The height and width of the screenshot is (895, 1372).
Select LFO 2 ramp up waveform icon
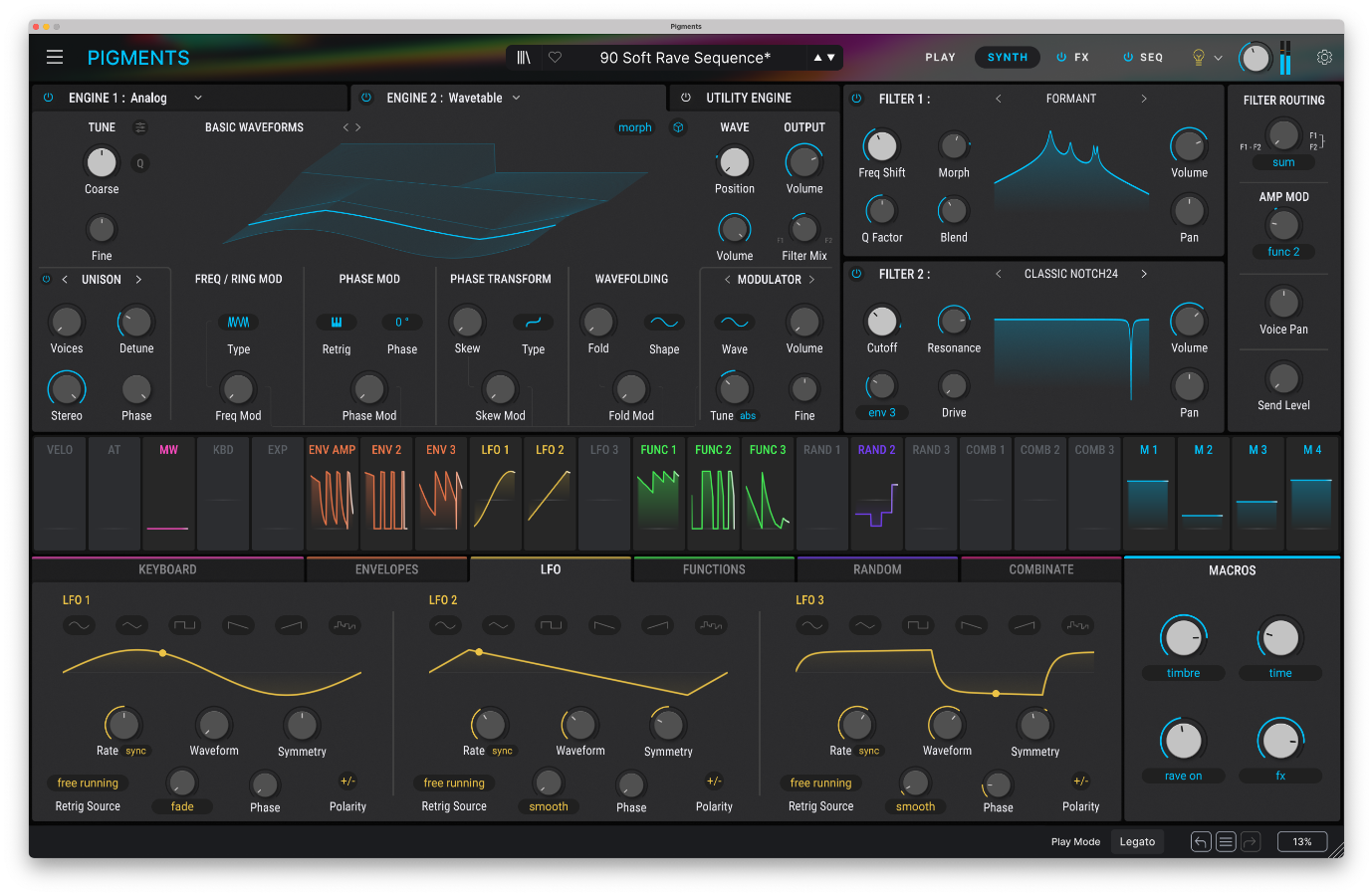pyautogui.click(x=657, y=625)
